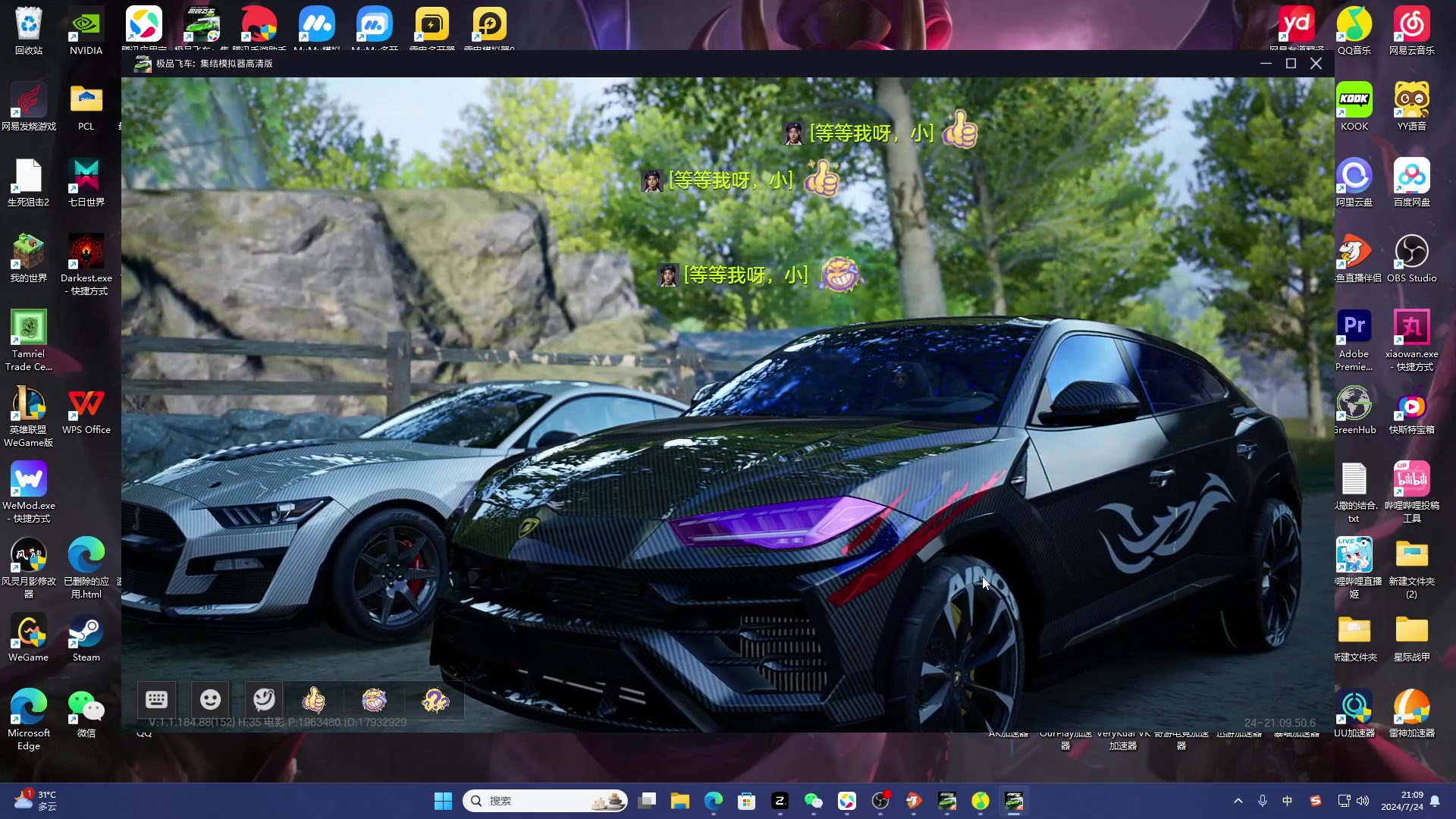The height and width of the screenshot is (819, 1456).
Task: Open 阿里云盘 desktop icon
Action: 1354,183
